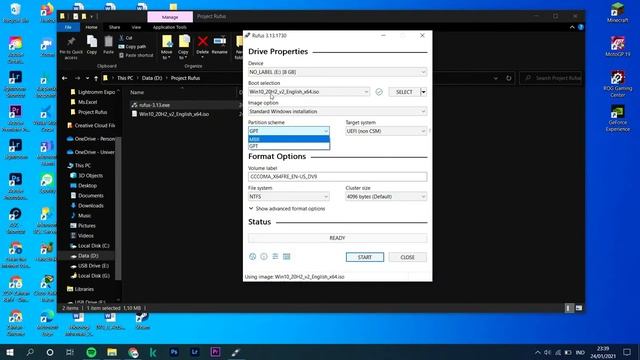
Task: Click the Manage contextual tab
Action: (170, 17)
